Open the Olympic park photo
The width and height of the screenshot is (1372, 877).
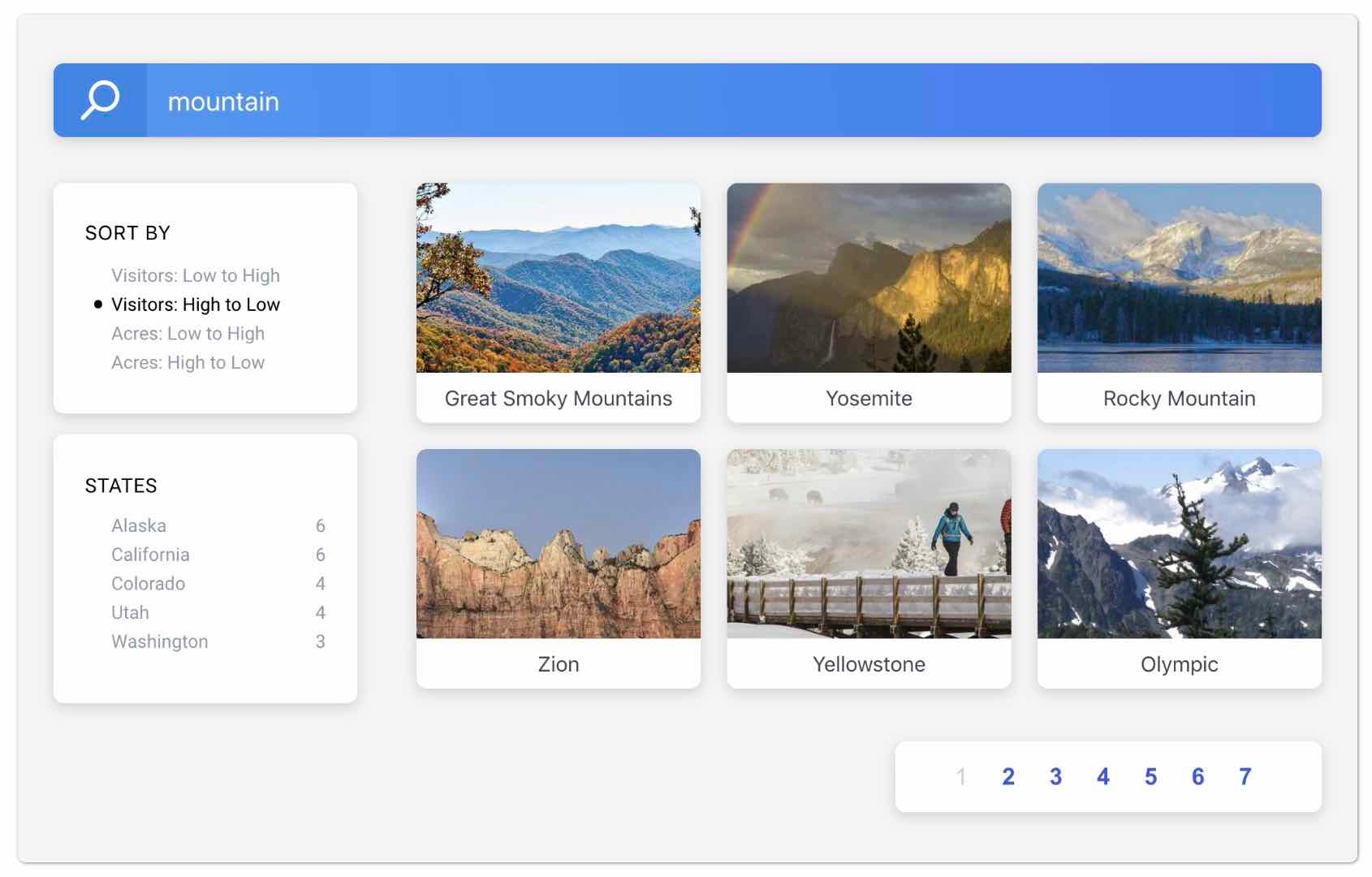point(1180,543)
